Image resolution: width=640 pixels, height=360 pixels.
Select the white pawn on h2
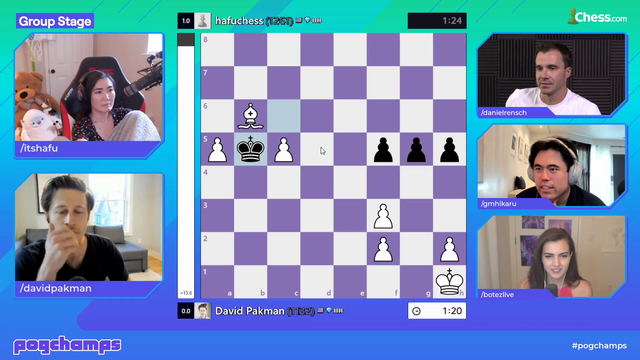click(x=449, y=249)
